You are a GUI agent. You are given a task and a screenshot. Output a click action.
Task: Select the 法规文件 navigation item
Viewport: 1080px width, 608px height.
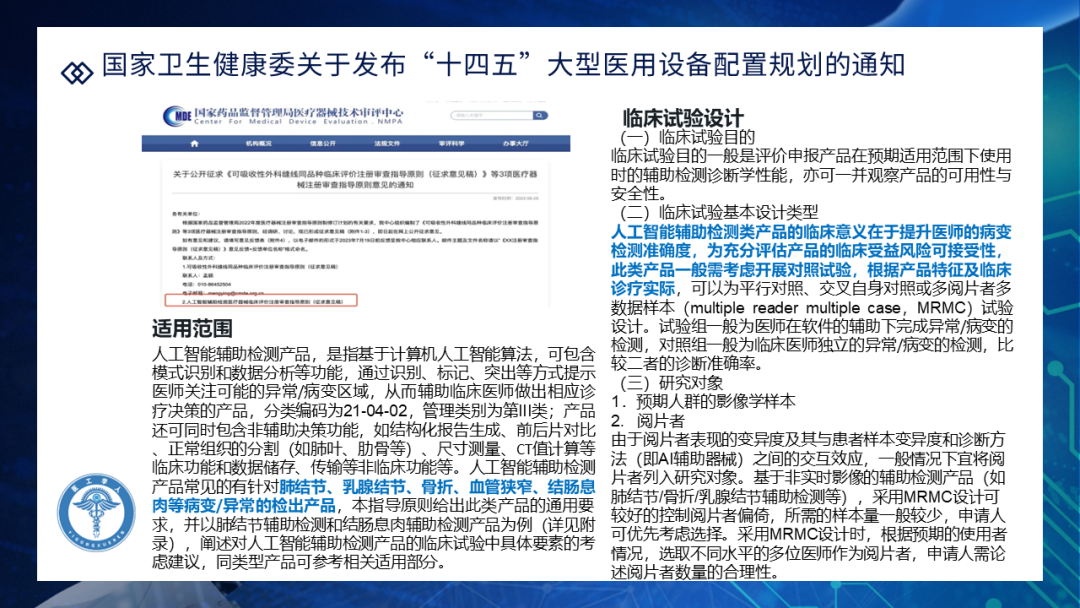click(x=387, y=143)
